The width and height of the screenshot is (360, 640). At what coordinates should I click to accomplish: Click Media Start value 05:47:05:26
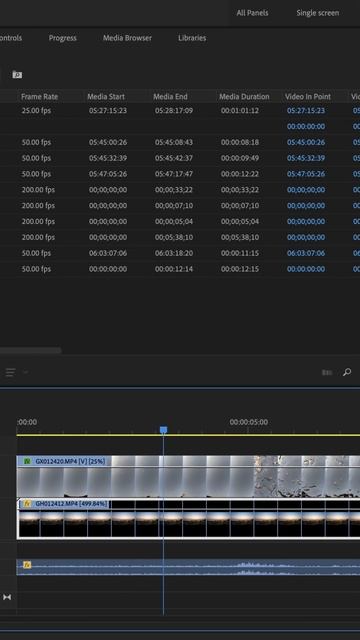click(x=108, y=174)
